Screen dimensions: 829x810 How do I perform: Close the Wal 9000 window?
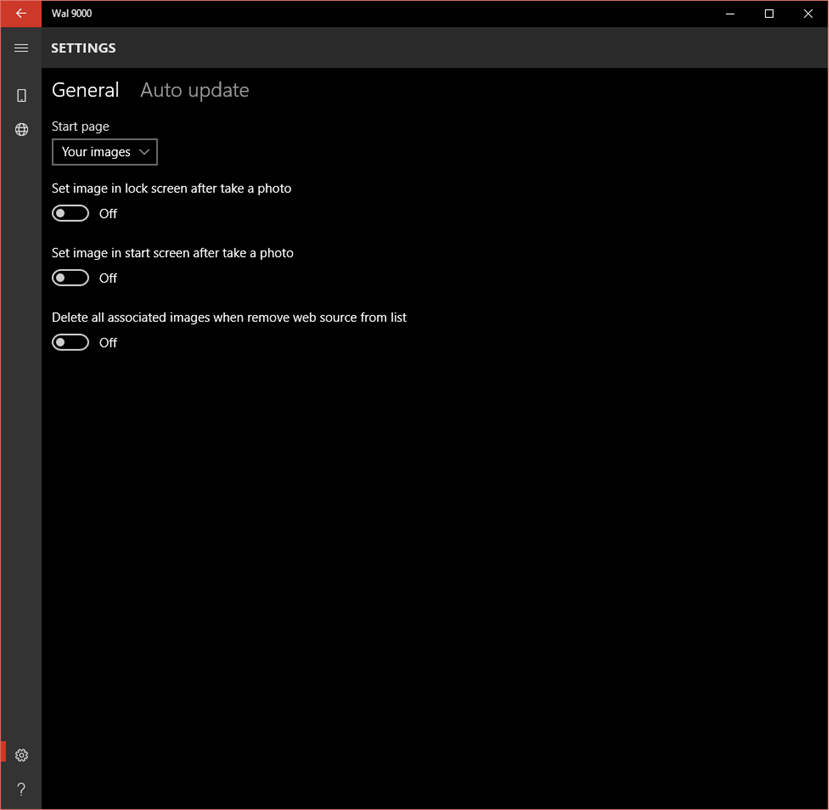808,14
